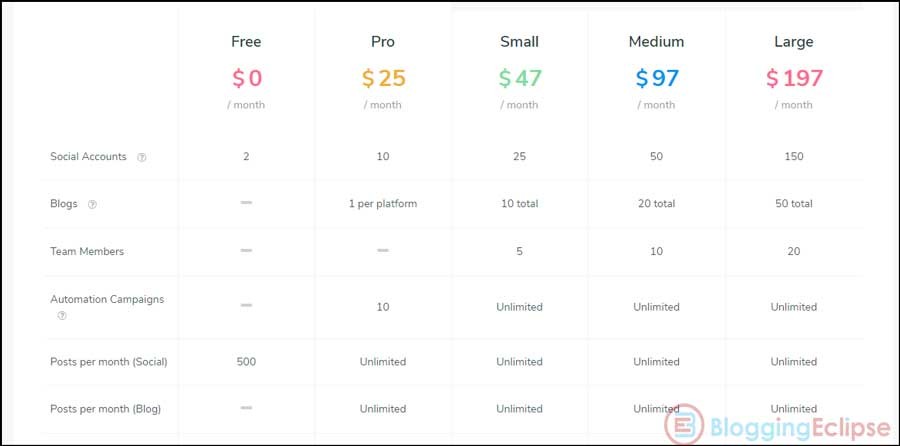Click the 500 posts Free plan cell

point(246,362)
